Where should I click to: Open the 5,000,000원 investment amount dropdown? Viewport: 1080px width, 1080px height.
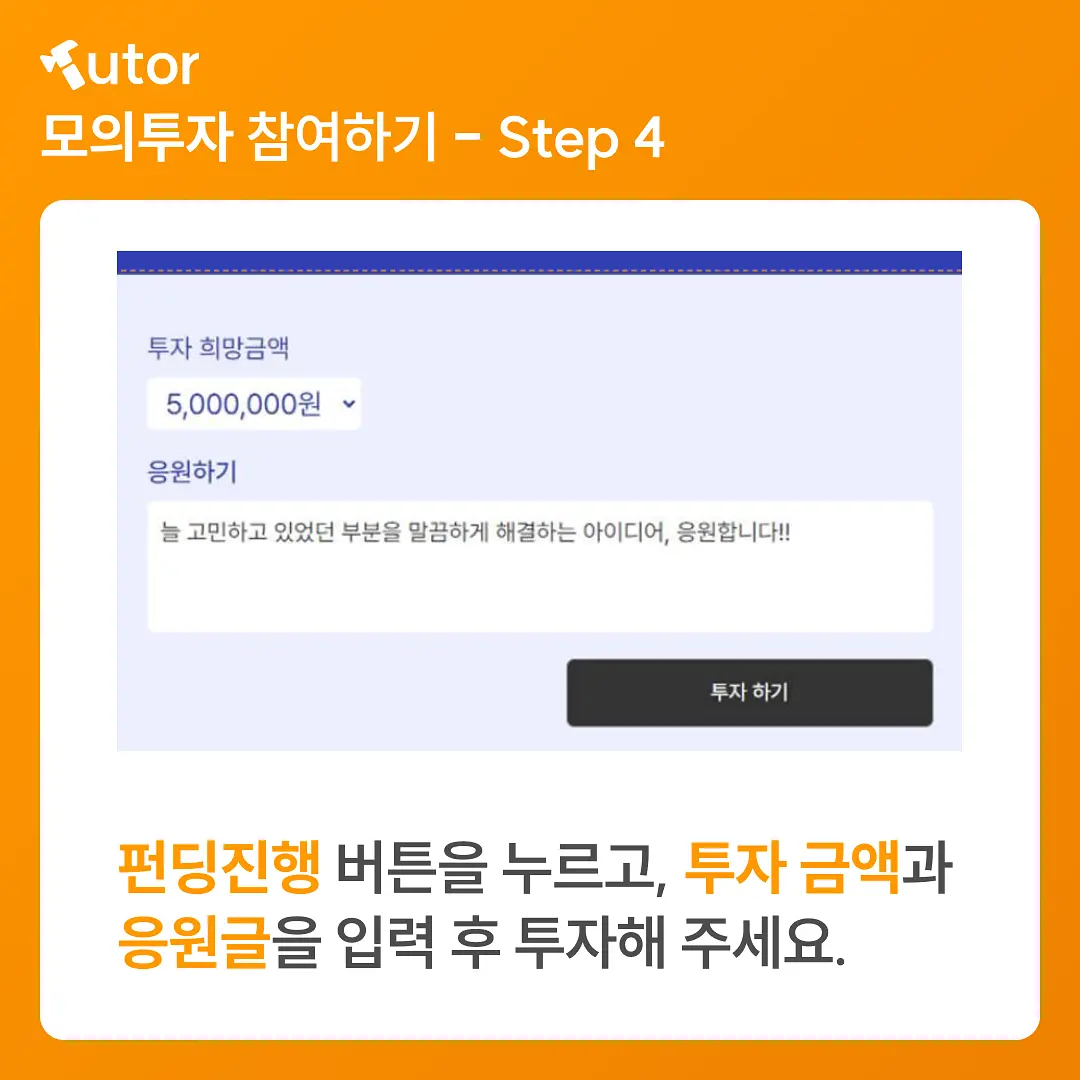click(254, 404)
